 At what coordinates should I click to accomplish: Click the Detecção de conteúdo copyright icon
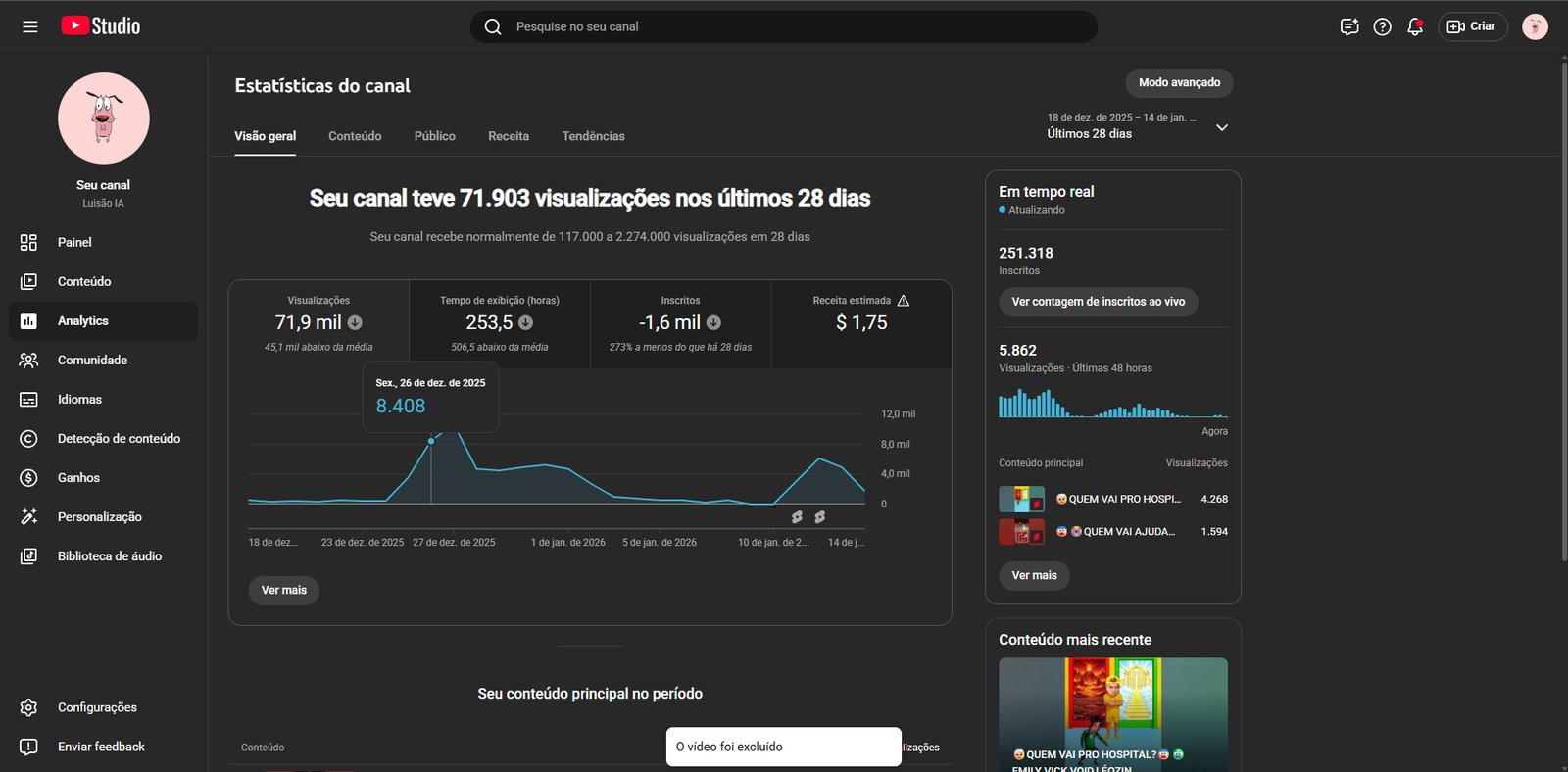click(x=28, y=438)
